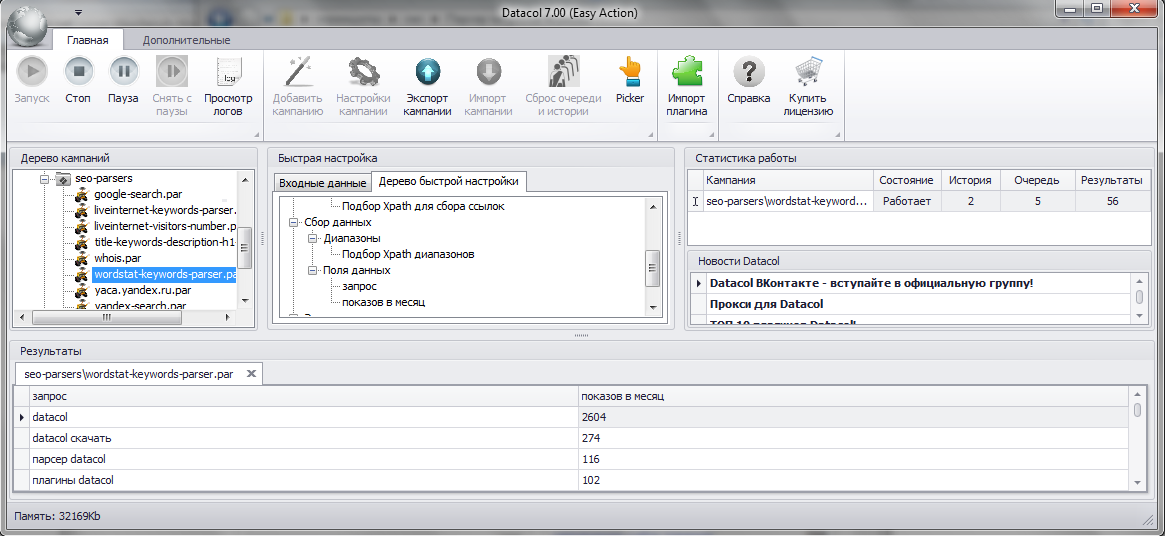The width and height of the screenshot is (1165, 536).
Task: Click Купить лицензию cart icon
Action: click(x=808, y=72)
